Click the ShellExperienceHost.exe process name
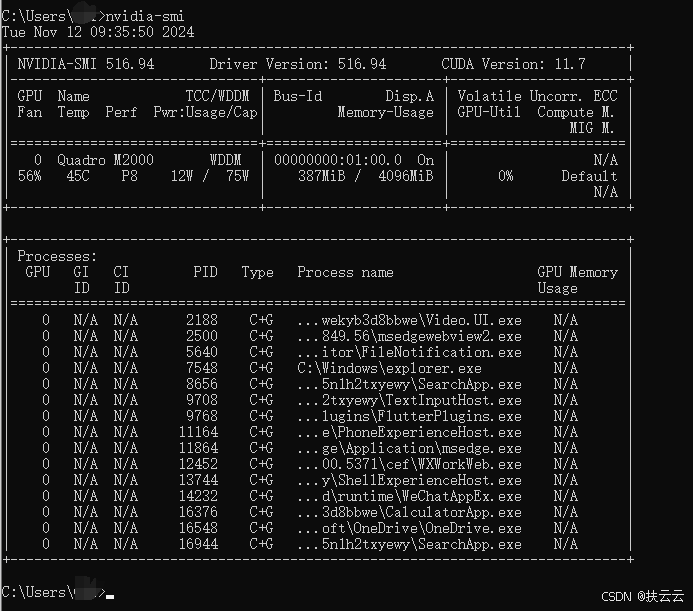This screenshot has height=611, width=693. 409,480
